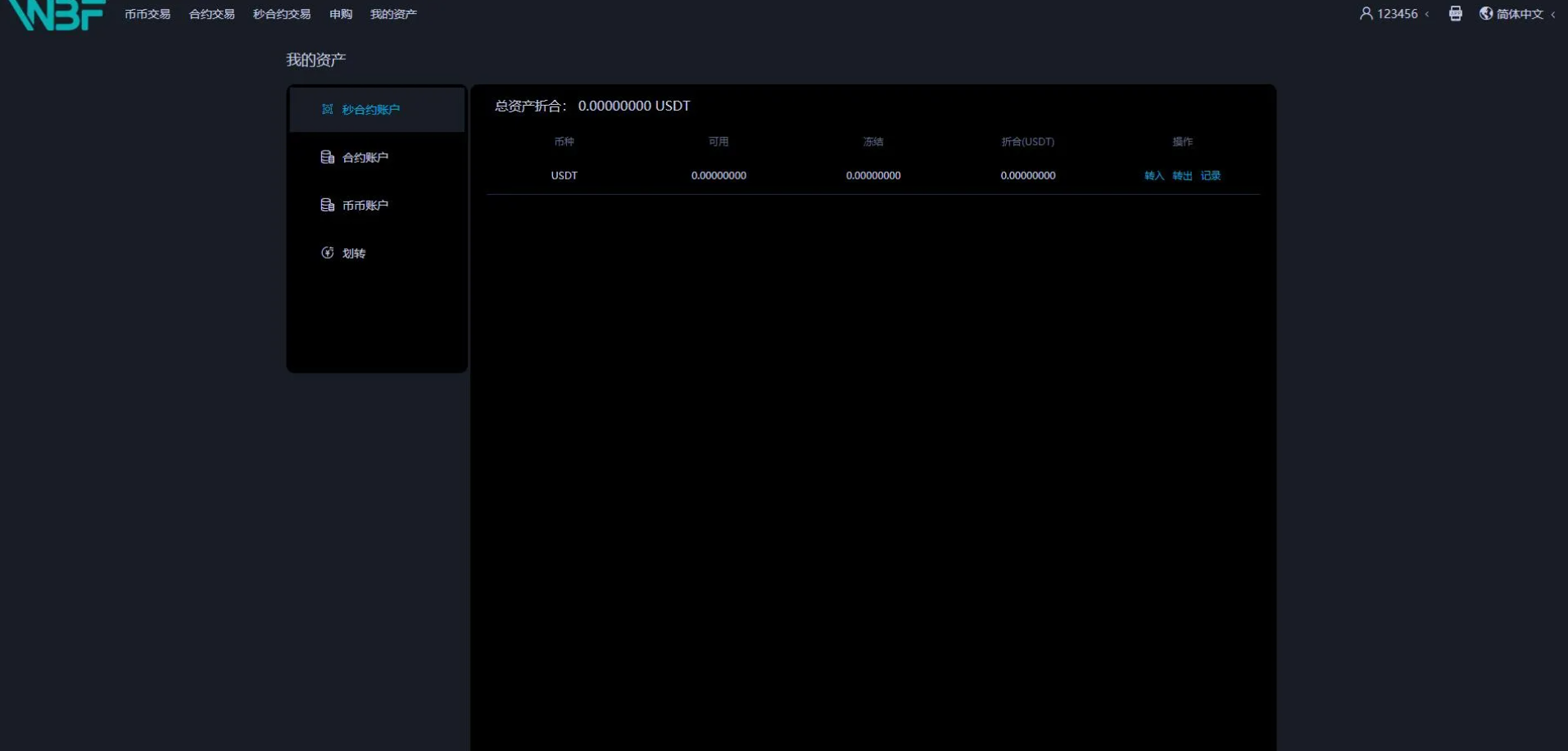Select the 秒合约账户 sidebar icon

click(x=327, y=109)
